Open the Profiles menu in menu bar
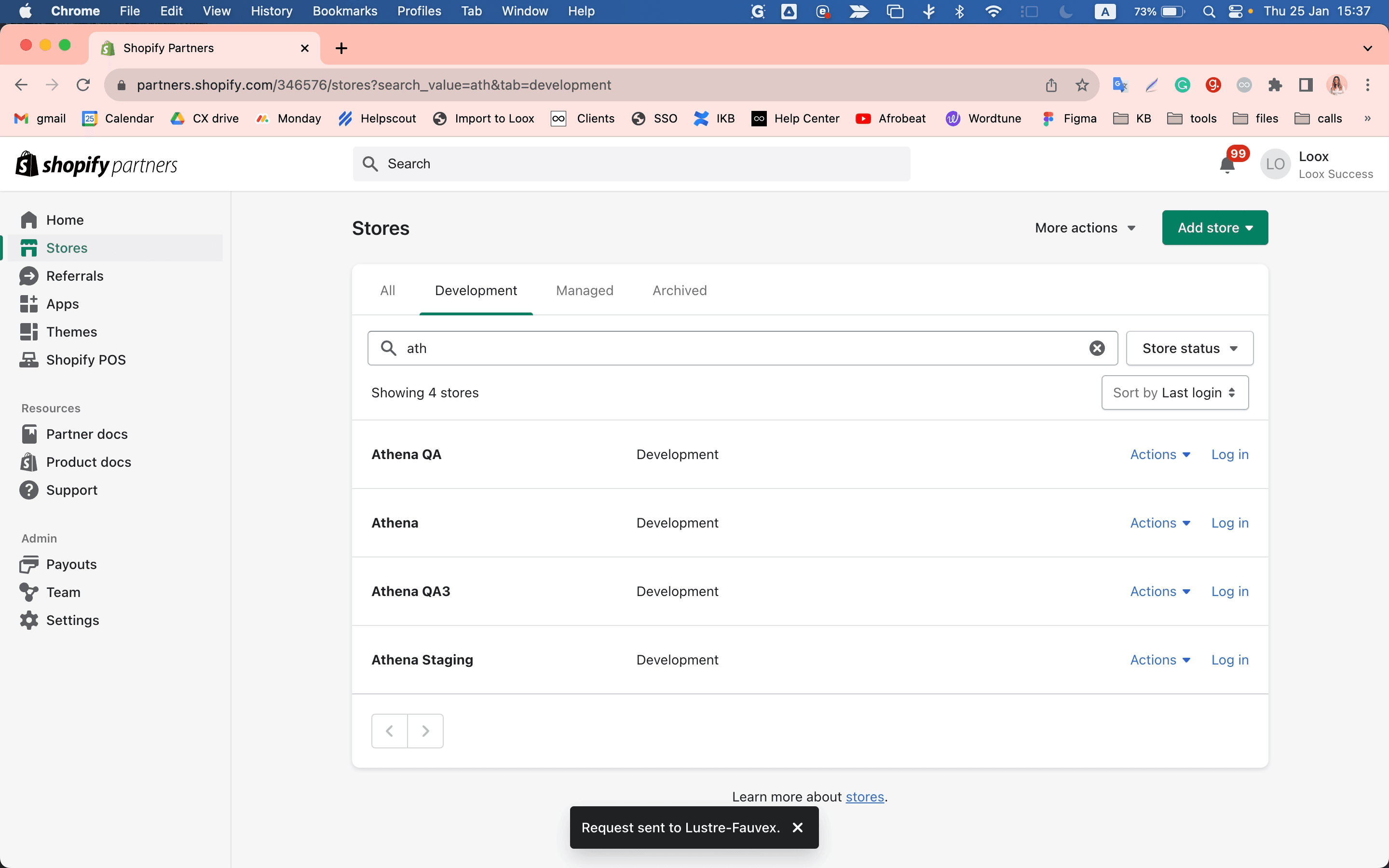This screenshot has width=1389, height=868. tap(419, 11)
